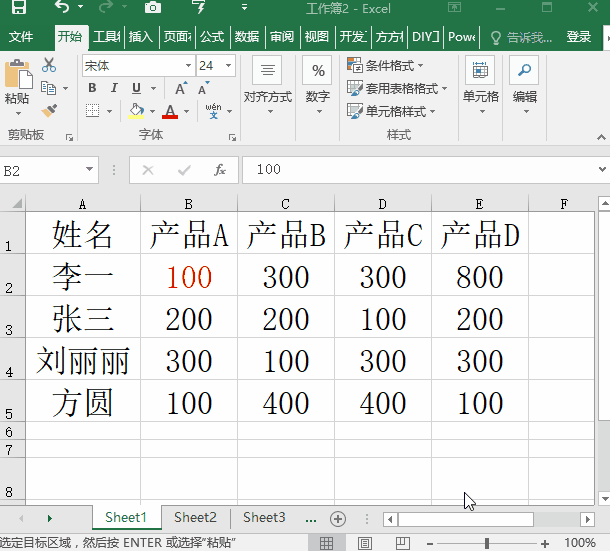Select cell E2 containing 800
Screen dimensions: 610x551
[x=480, y=275]
